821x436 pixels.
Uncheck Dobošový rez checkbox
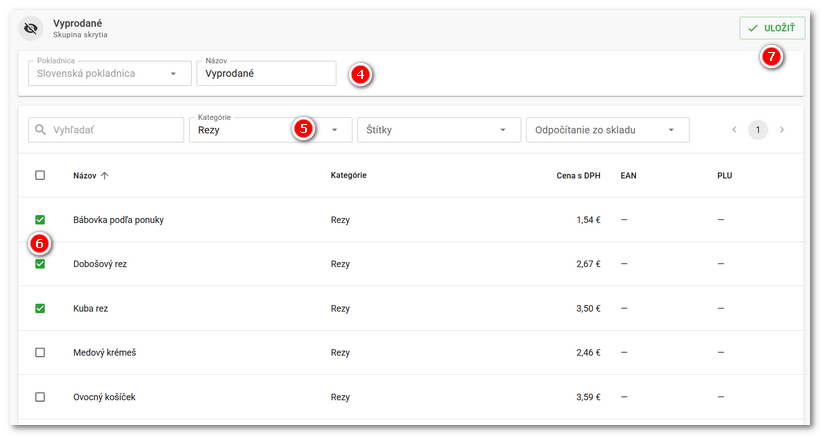tap(40, 264)
